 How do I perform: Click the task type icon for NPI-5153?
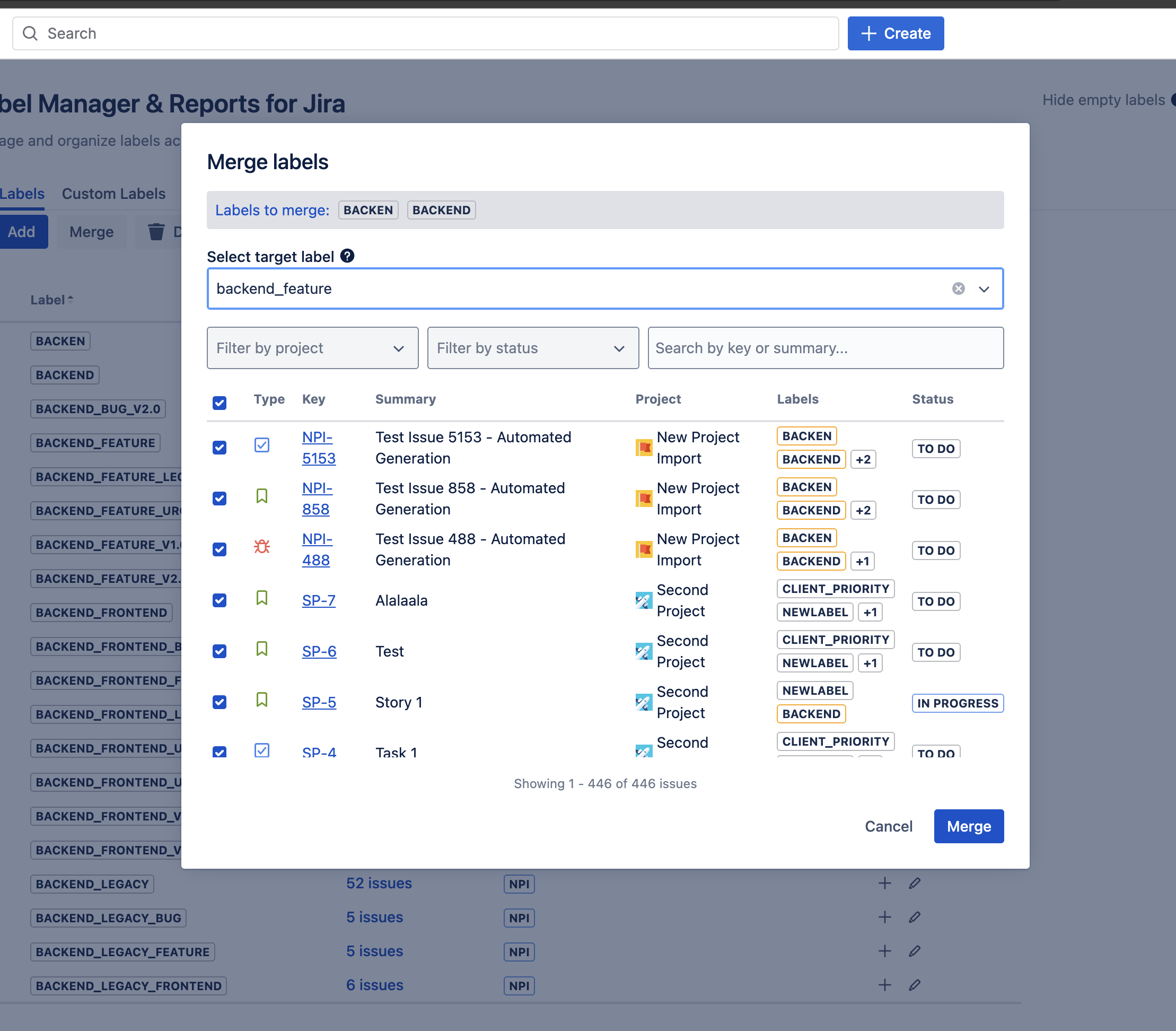coord(261,445)
